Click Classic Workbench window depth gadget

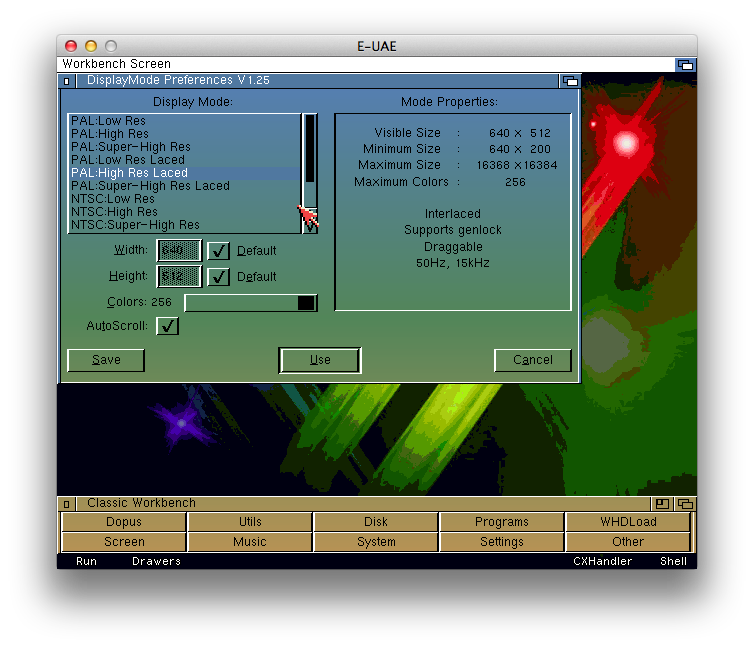[x=685, y=504]
